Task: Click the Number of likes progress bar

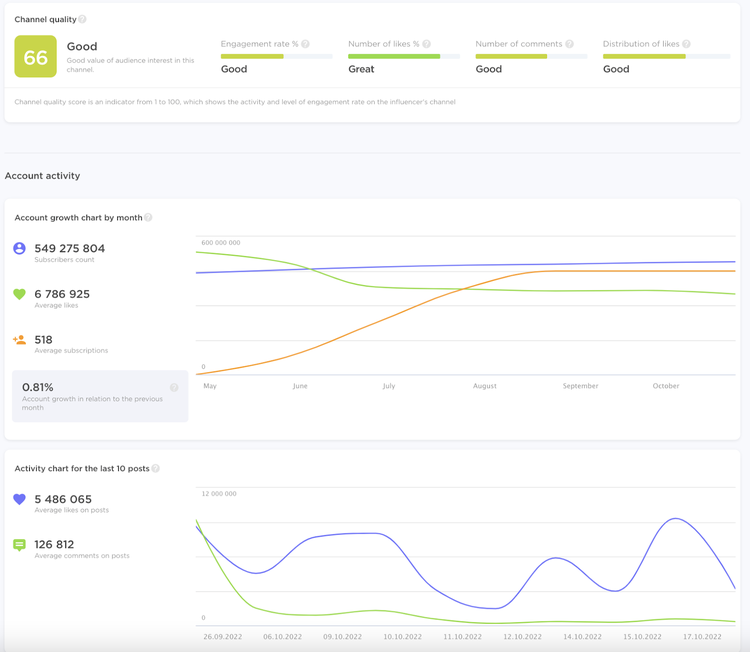Action: (x=404, y=56)
